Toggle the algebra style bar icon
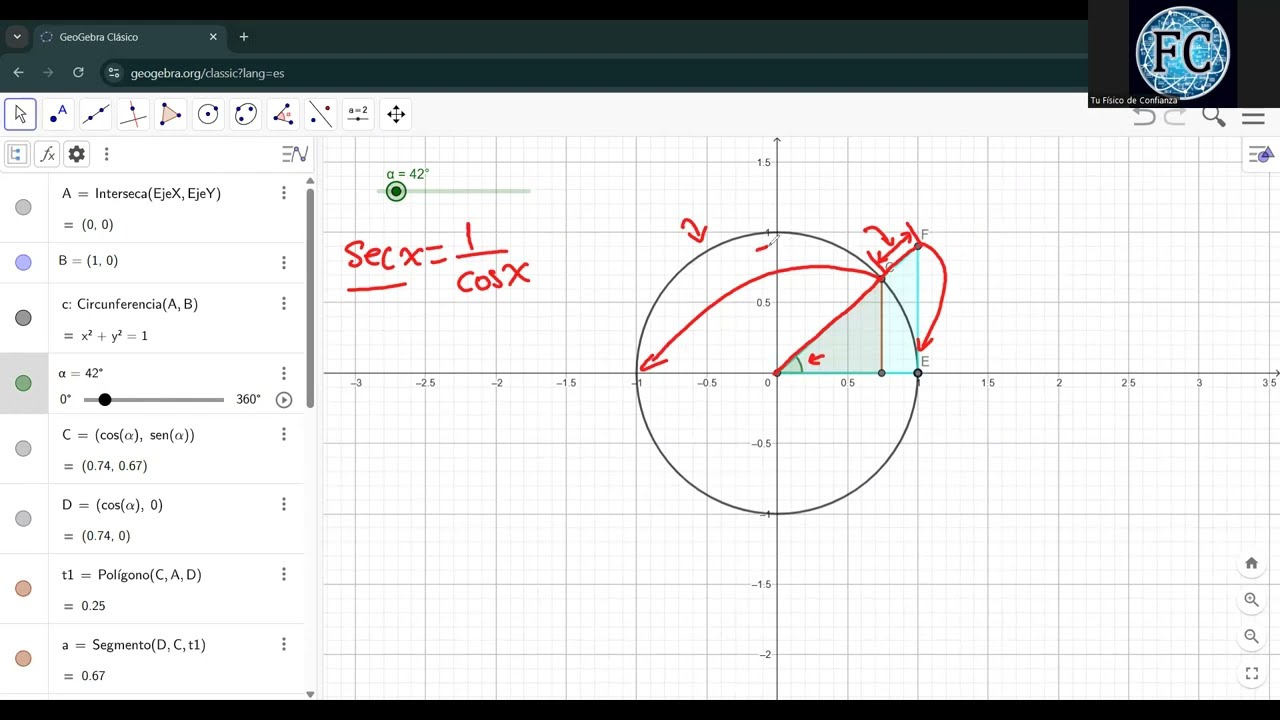Screen dimensions: 1280x720 tap(295, 154)
